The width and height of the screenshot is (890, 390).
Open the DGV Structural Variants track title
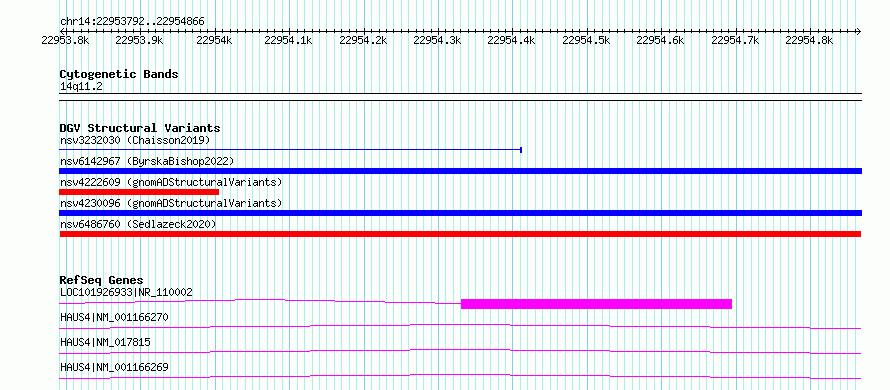coord(140,128)
